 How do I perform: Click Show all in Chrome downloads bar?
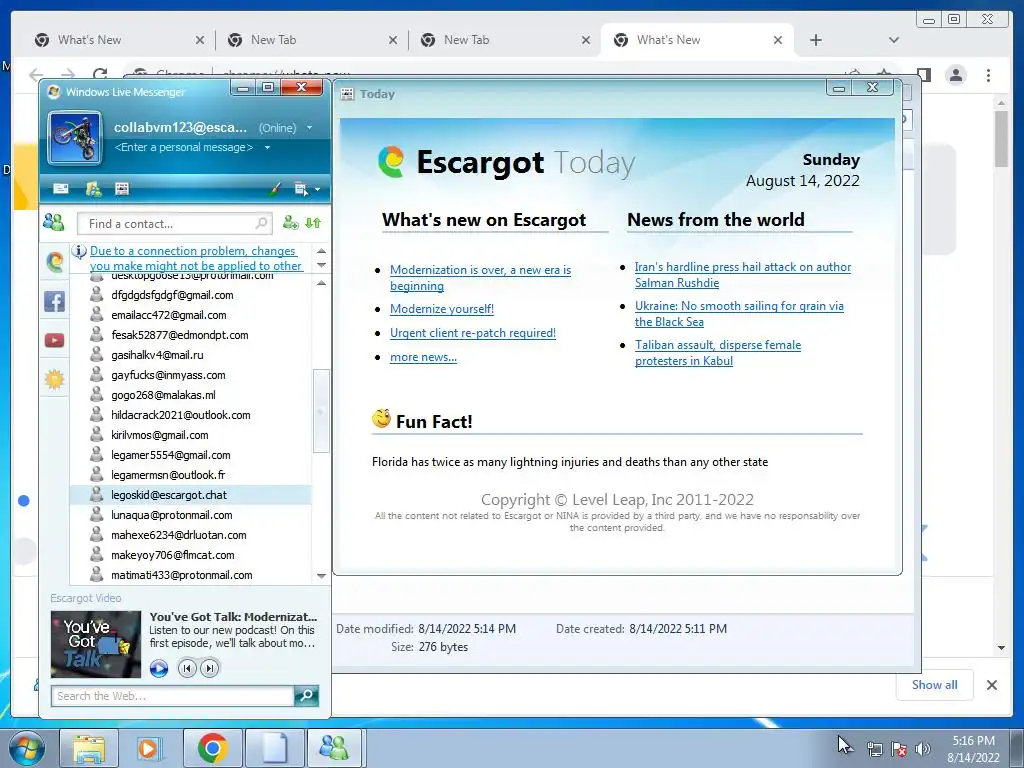click(935, 685)
